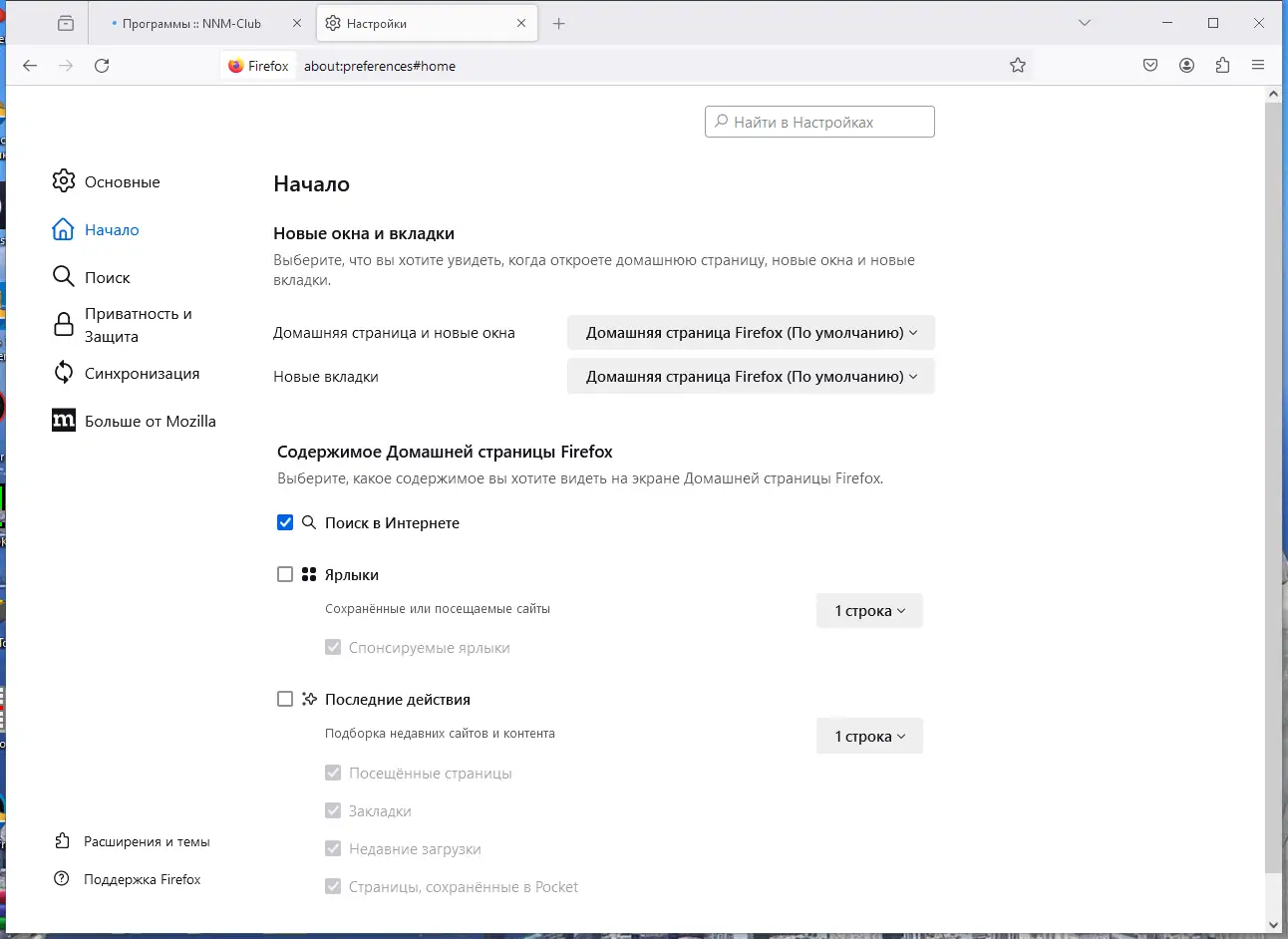Open 'Домашняя страница и новые окна' dropdown

[x=751, y=333]
